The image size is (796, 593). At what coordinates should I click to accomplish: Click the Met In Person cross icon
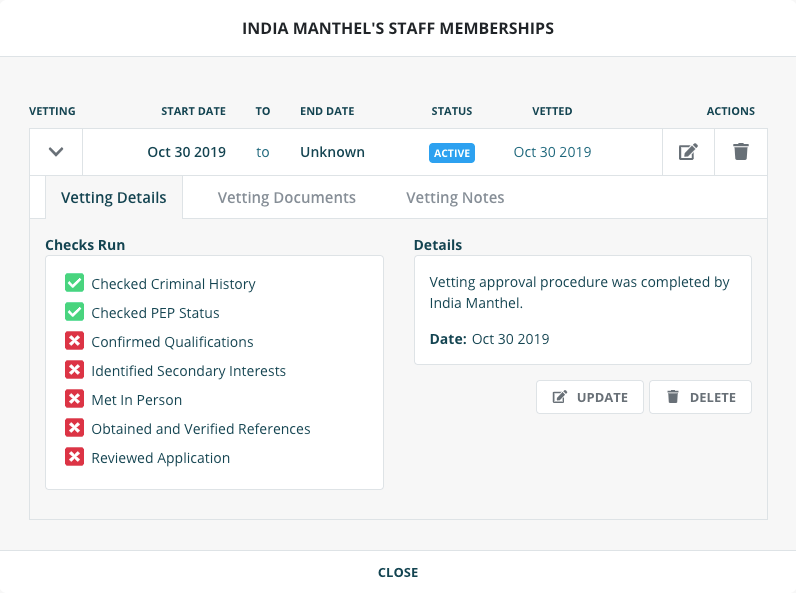74,400
